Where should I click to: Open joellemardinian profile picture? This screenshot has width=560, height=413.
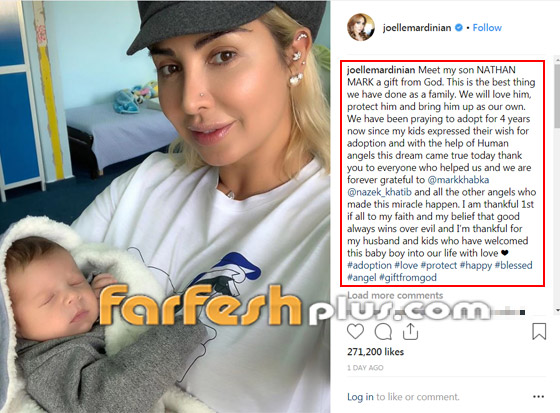pyautogui.click(x=361, y=28)
